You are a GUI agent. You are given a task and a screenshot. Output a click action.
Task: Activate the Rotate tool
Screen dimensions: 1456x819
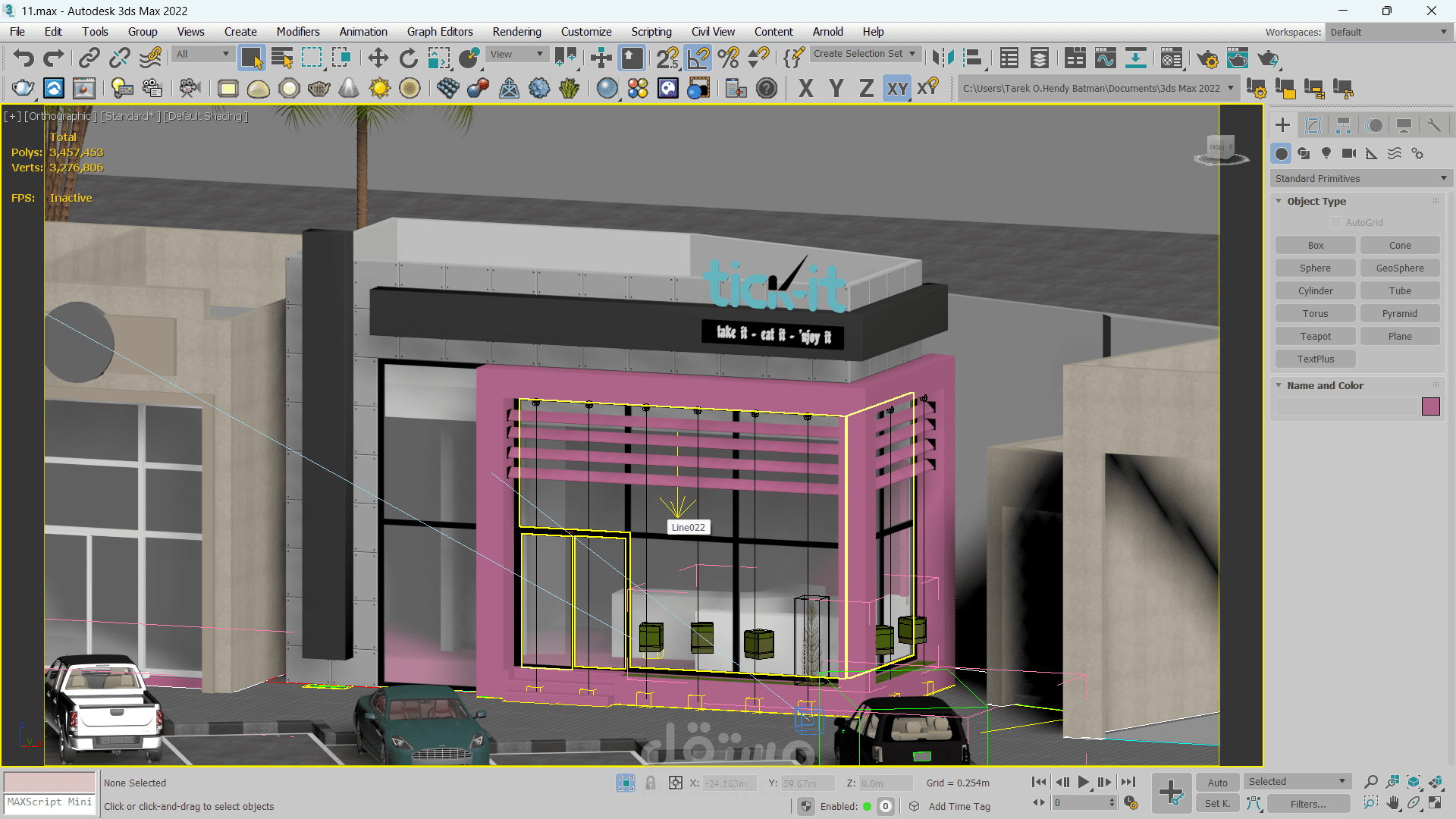[409, 58]
